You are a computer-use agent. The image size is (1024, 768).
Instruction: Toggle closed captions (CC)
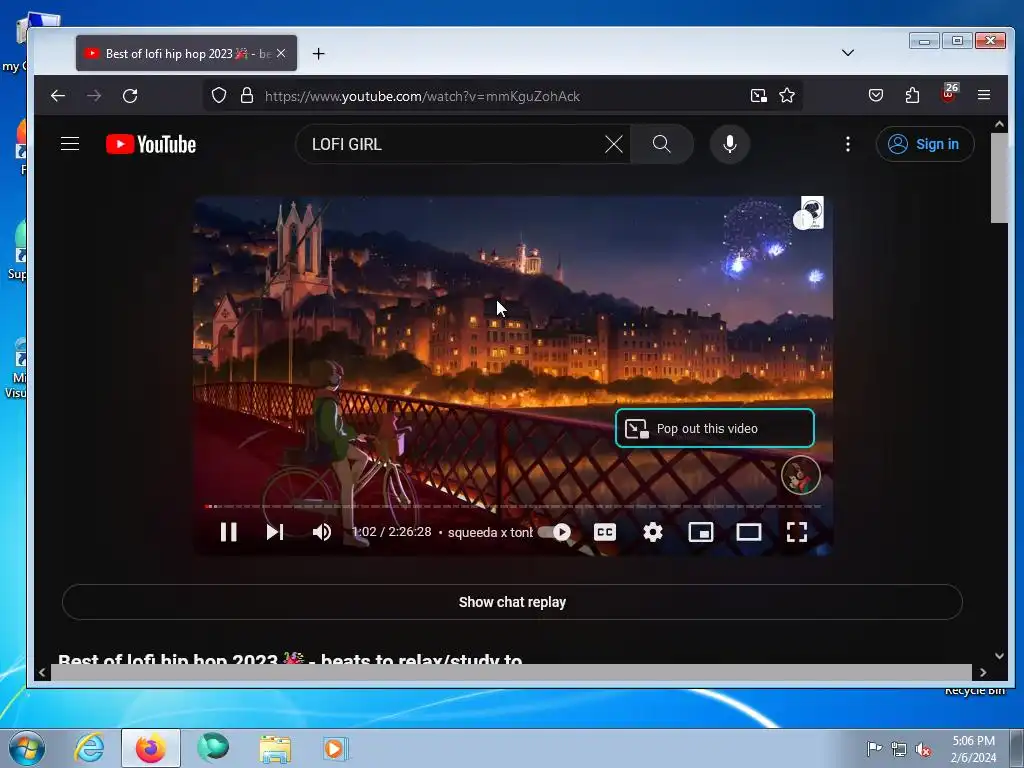[605, 532]
